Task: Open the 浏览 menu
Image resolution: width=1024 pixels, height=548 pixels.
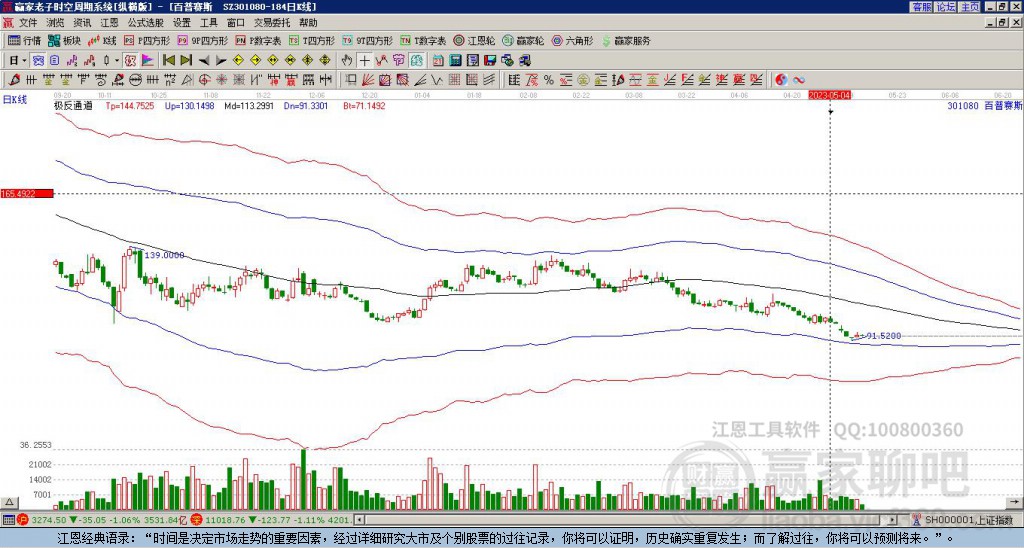Action: pyautogui.click(x=56, y=23)
